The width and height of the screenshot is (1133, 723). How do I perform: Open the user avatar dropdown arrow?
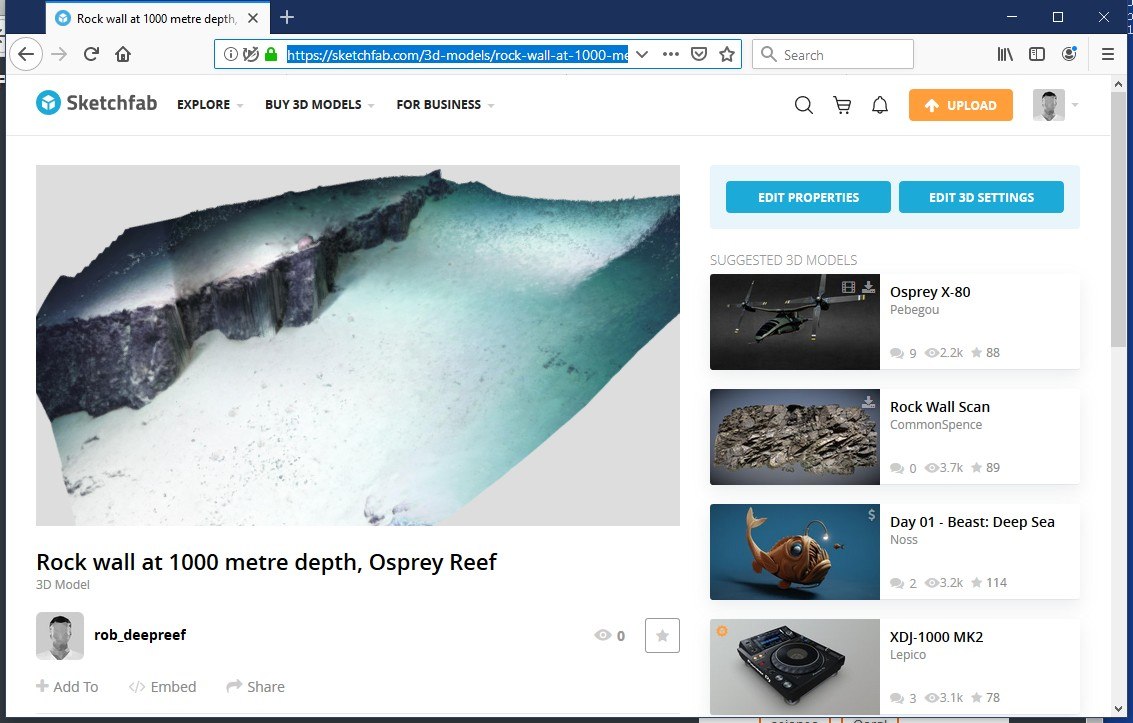1075,105
